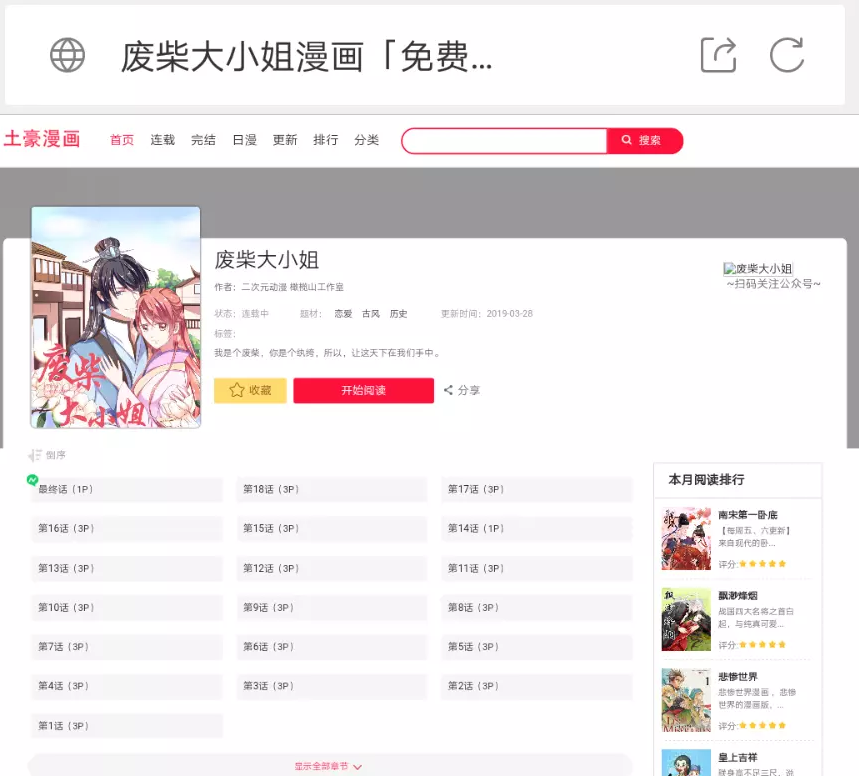
Task: Click the refresh icon to reload the page
Action: [789, 56]
